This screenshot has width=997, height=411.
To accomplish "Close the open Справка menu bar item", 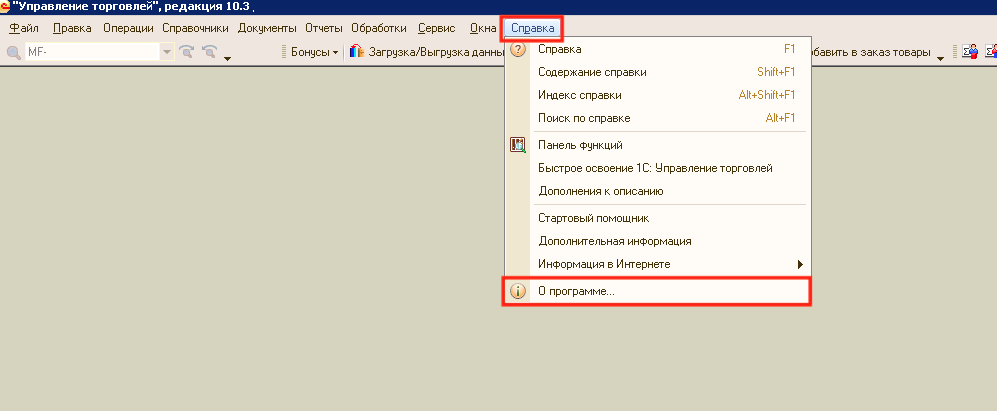I will click(533, 29).
